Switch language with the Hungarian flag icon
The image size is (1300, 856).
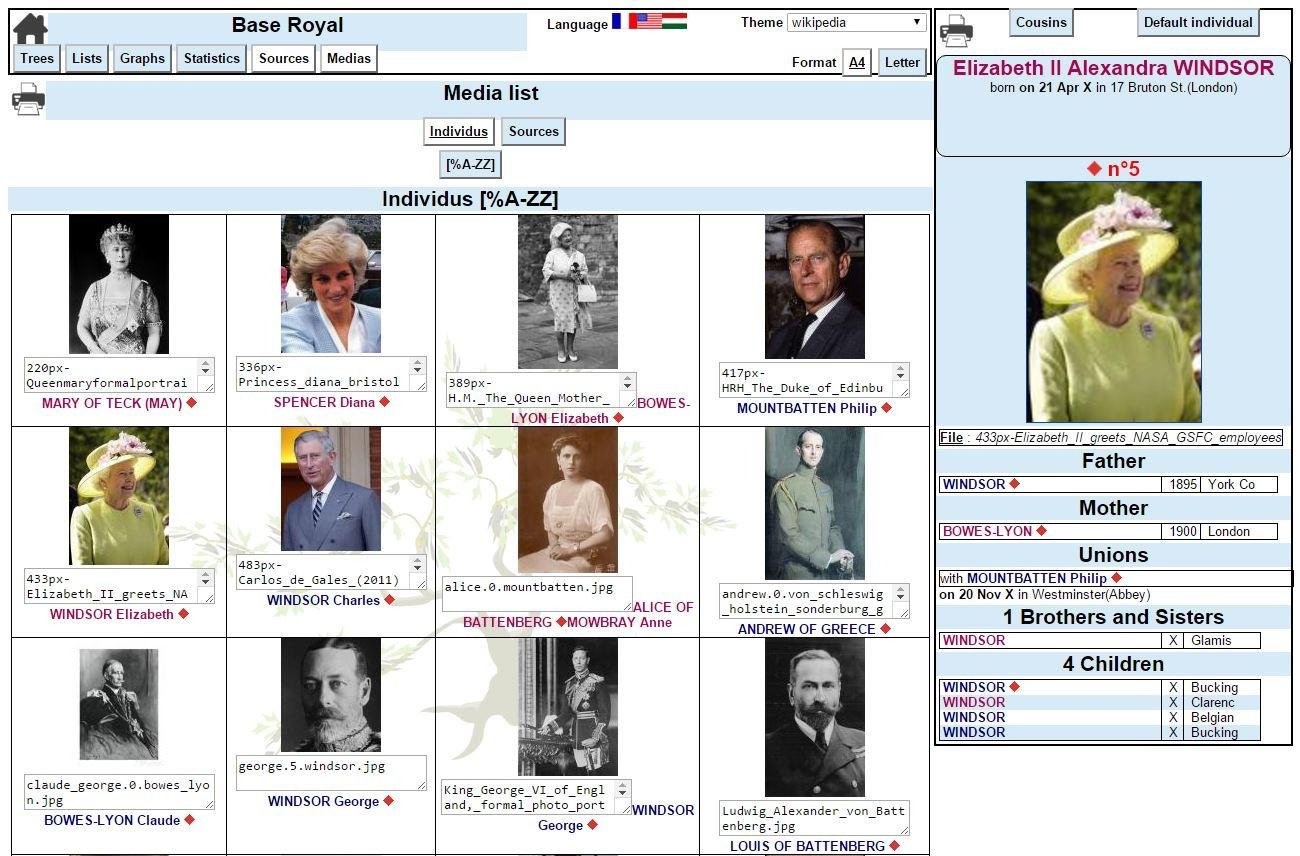click(674, 20)
